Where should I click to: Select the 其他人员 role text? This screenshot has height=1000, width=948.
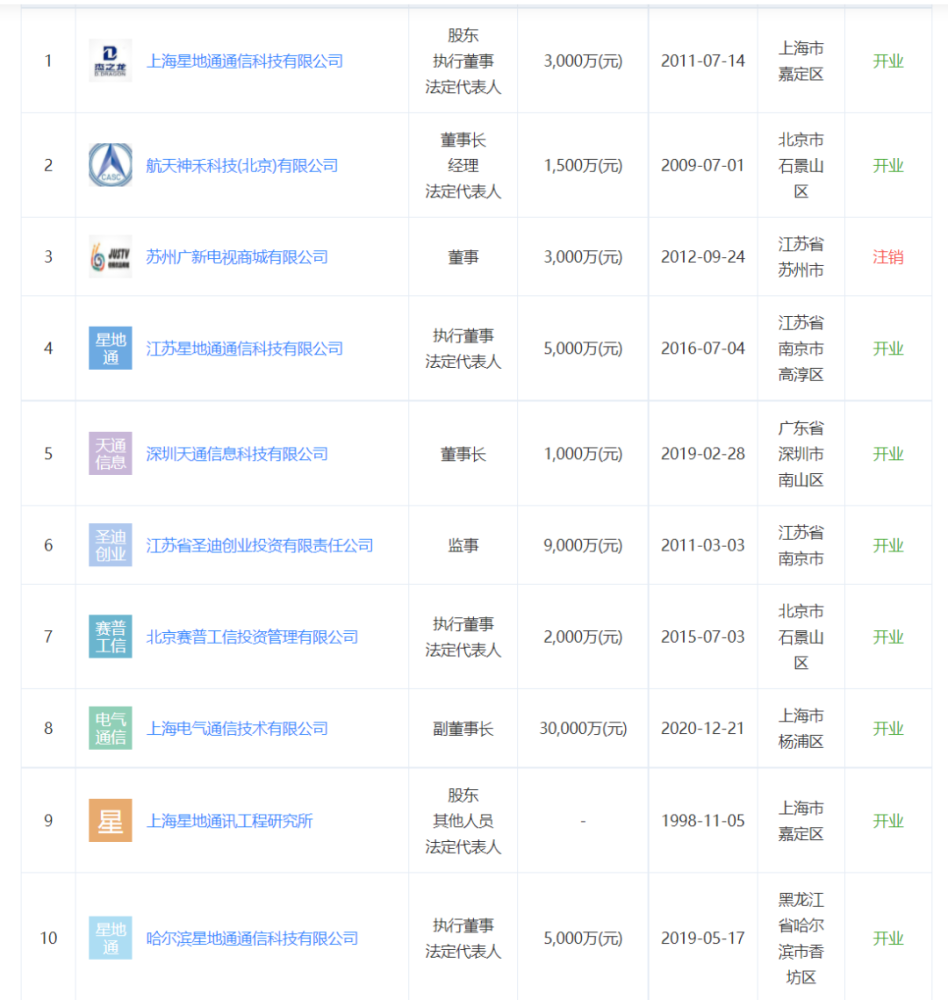[x=463, y=821]
